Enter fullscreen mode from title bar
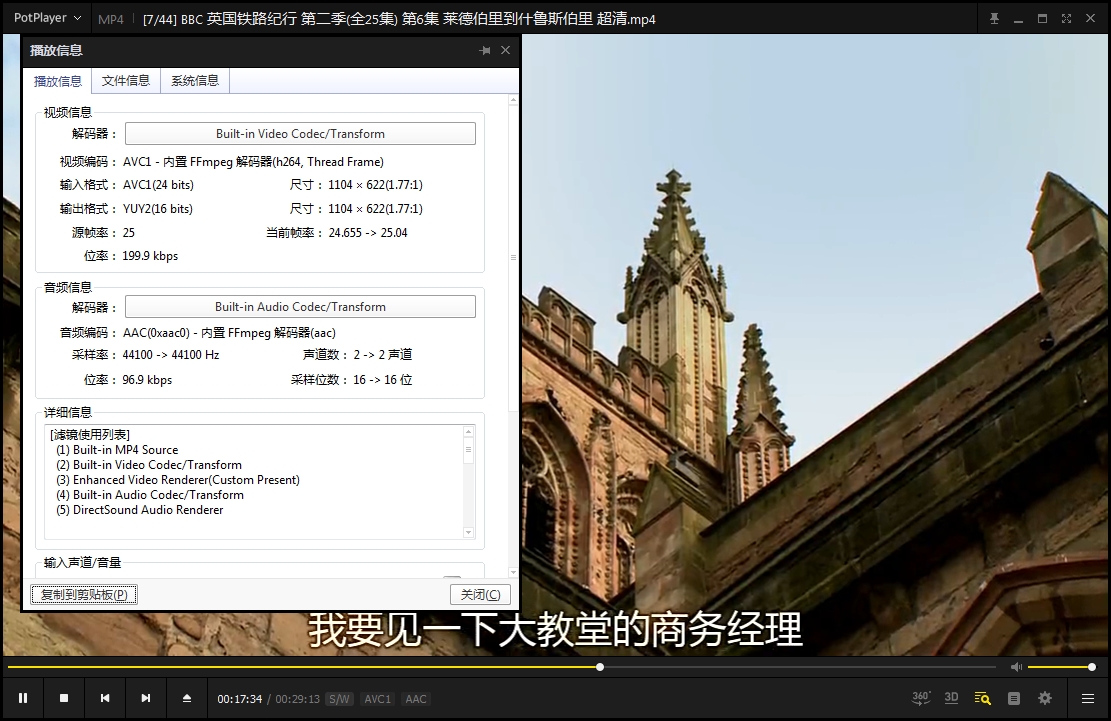1111x721 pixels. coord(1066,19)
